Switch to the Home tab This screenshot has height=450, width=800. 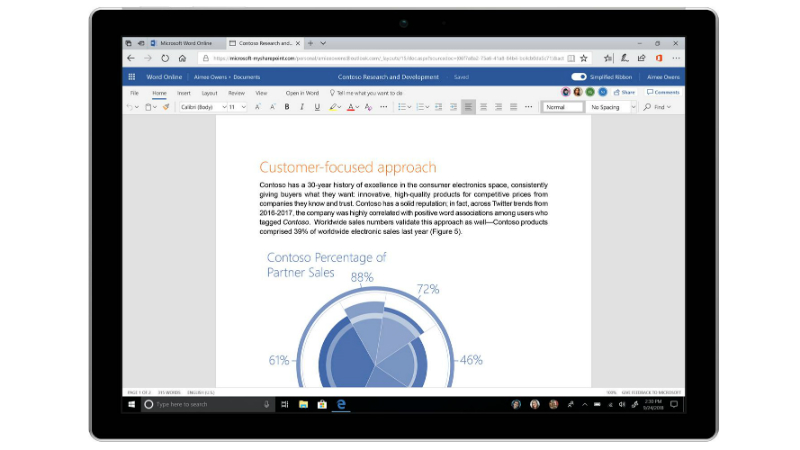click(x=159, y=93)
